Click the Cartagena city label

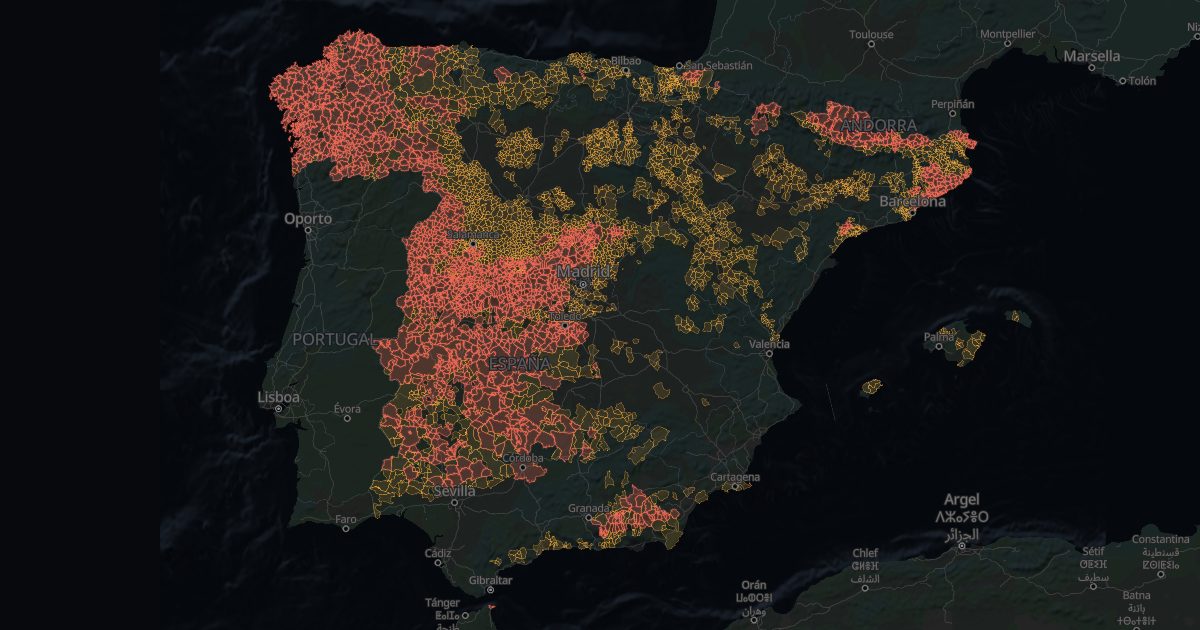(735, 477)
